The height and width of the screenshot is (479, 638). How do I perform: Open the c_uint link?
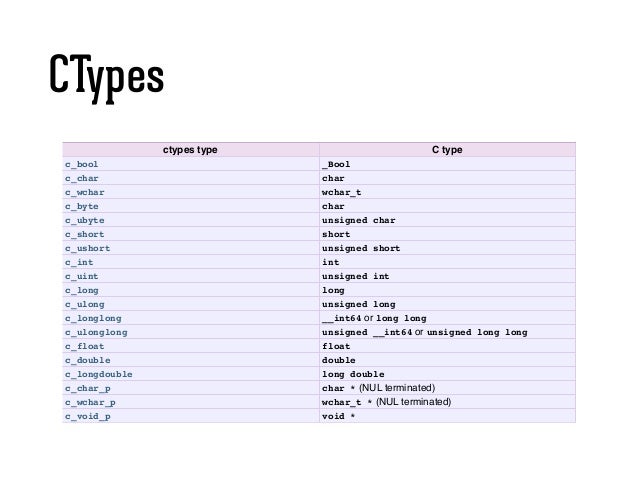[81, 276]
